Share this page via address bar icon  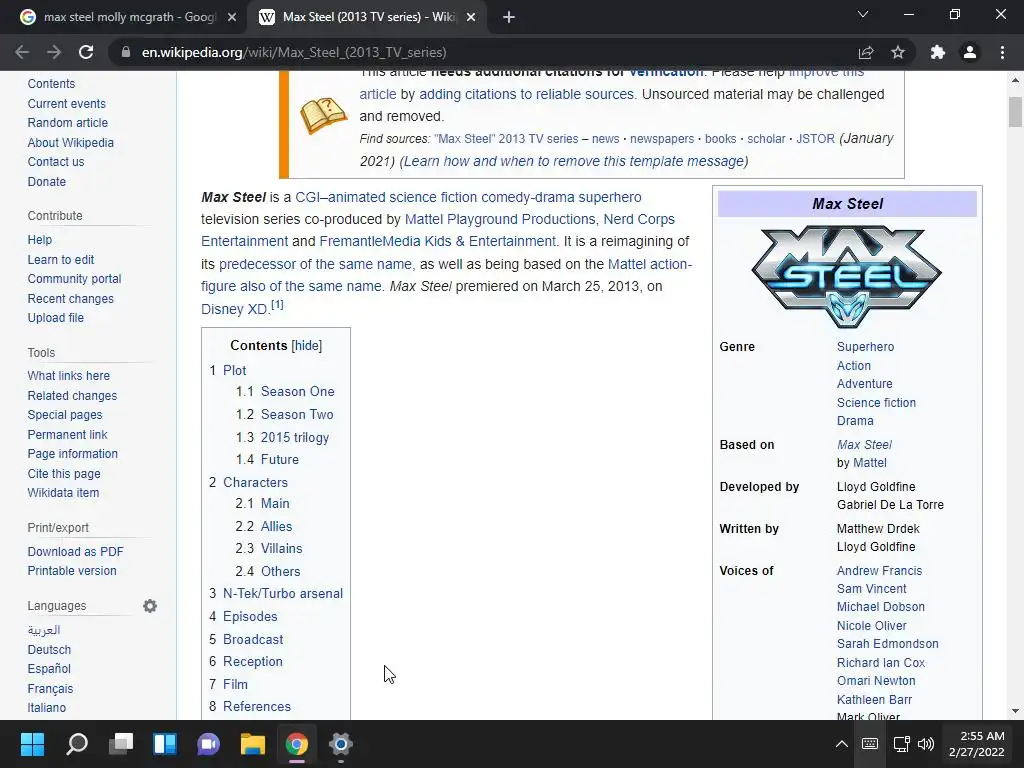pos(866,52)
